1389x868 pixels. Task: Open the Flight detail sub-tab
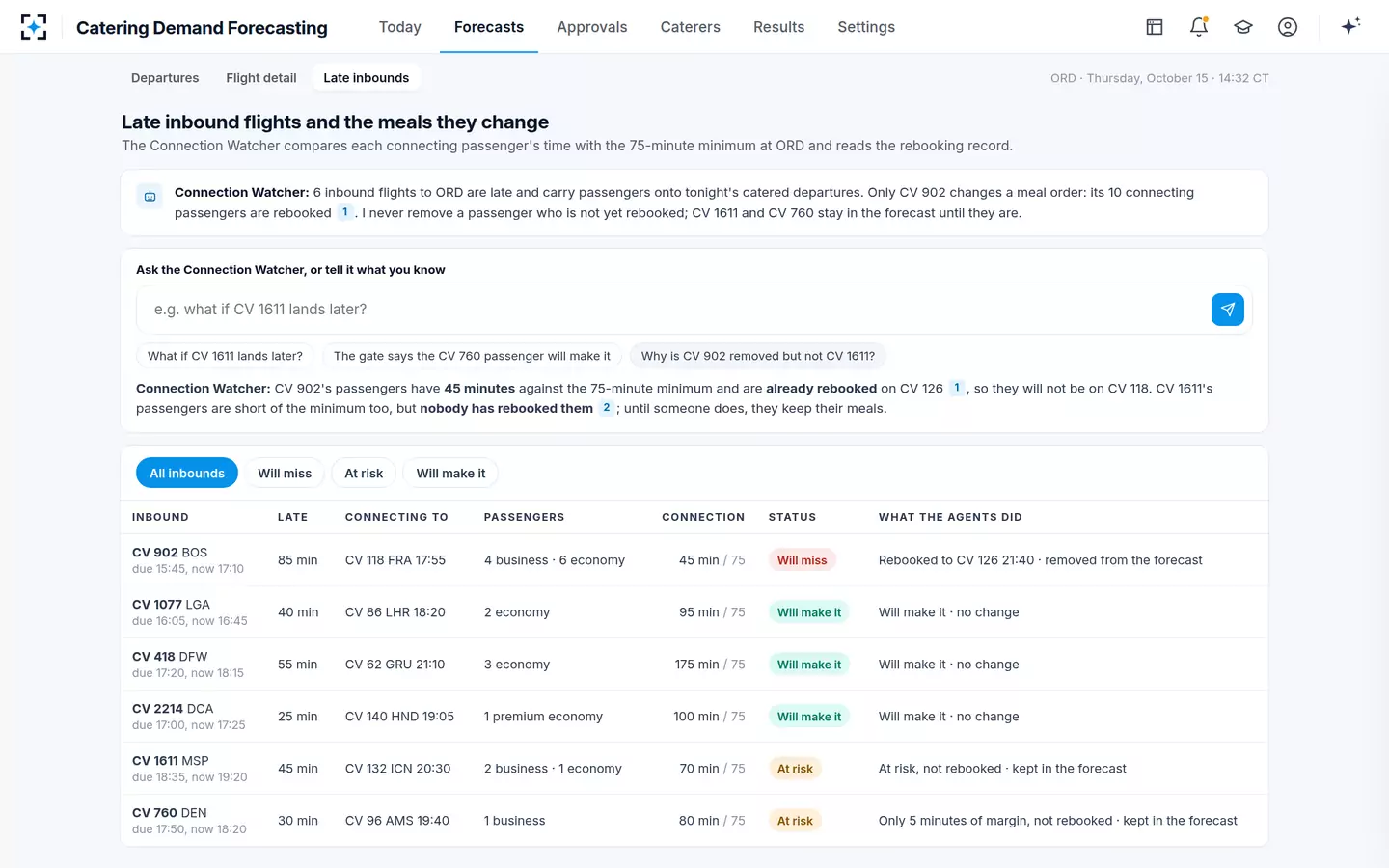pyautogui.click(x=261, y=78)
